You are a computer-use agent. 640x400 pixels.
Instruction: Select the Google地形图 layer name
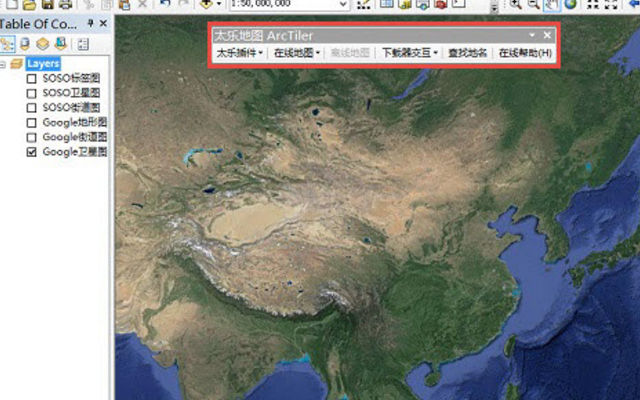click(x=75, y=122)
